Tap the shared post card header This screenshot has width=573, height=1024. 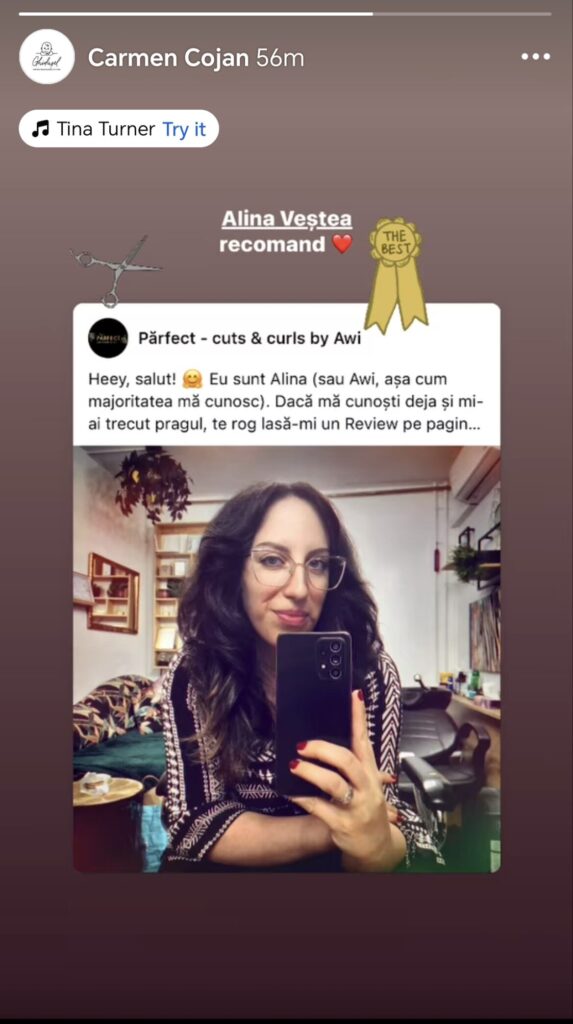point(287,338)
